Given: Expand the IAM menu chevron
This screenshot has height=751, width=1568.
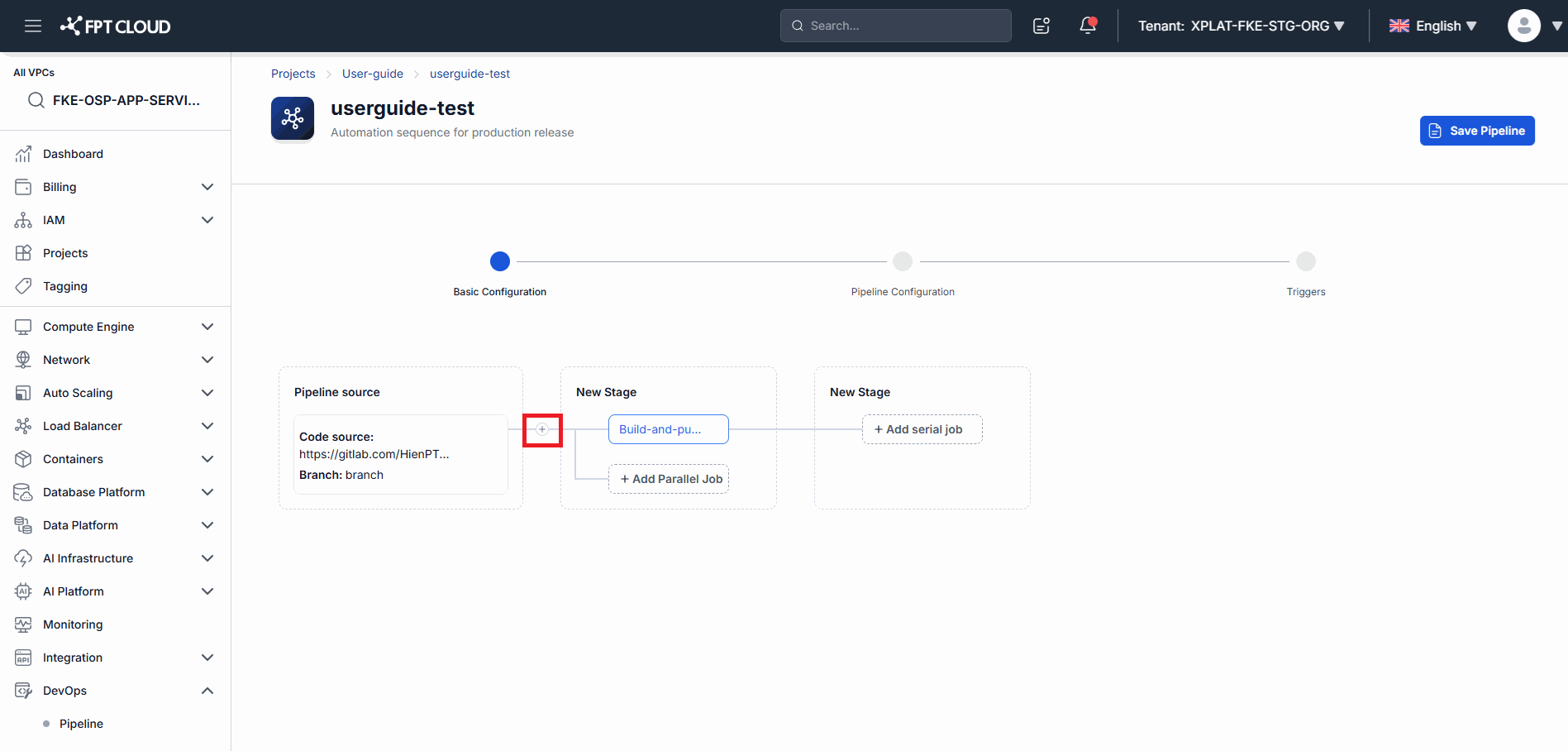Looking at the screenshot, I should click(x=207, y=220).
